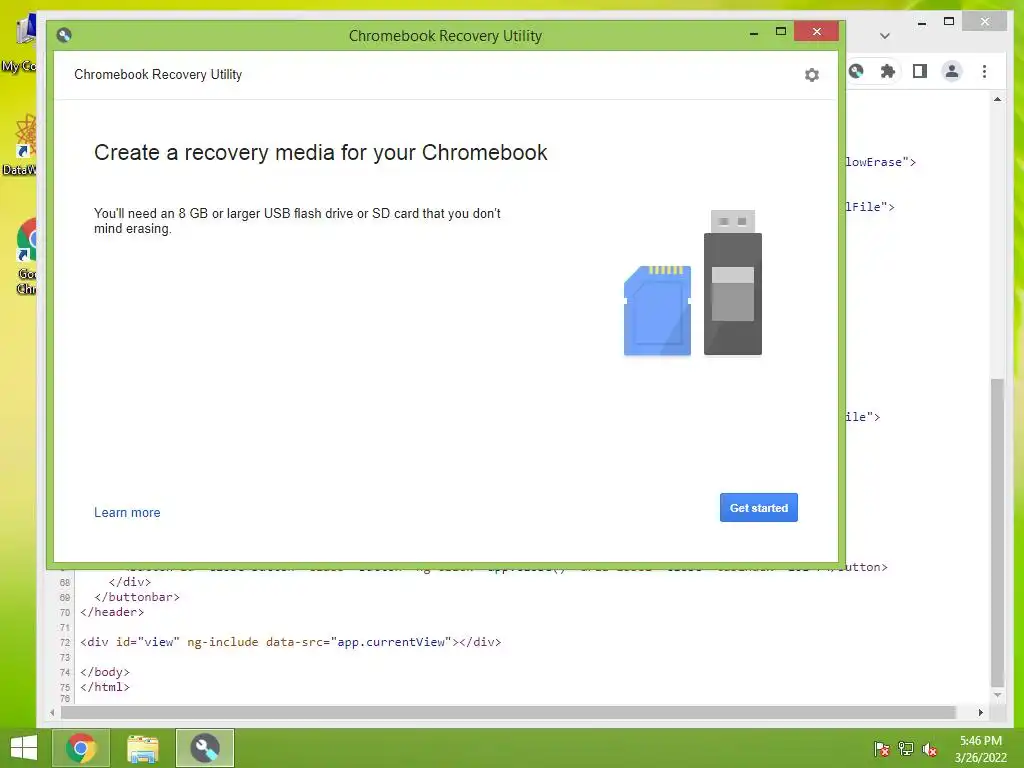The image size is (1024, 768).
Task: Minimize the Chrome browser window
Action: 921,22
